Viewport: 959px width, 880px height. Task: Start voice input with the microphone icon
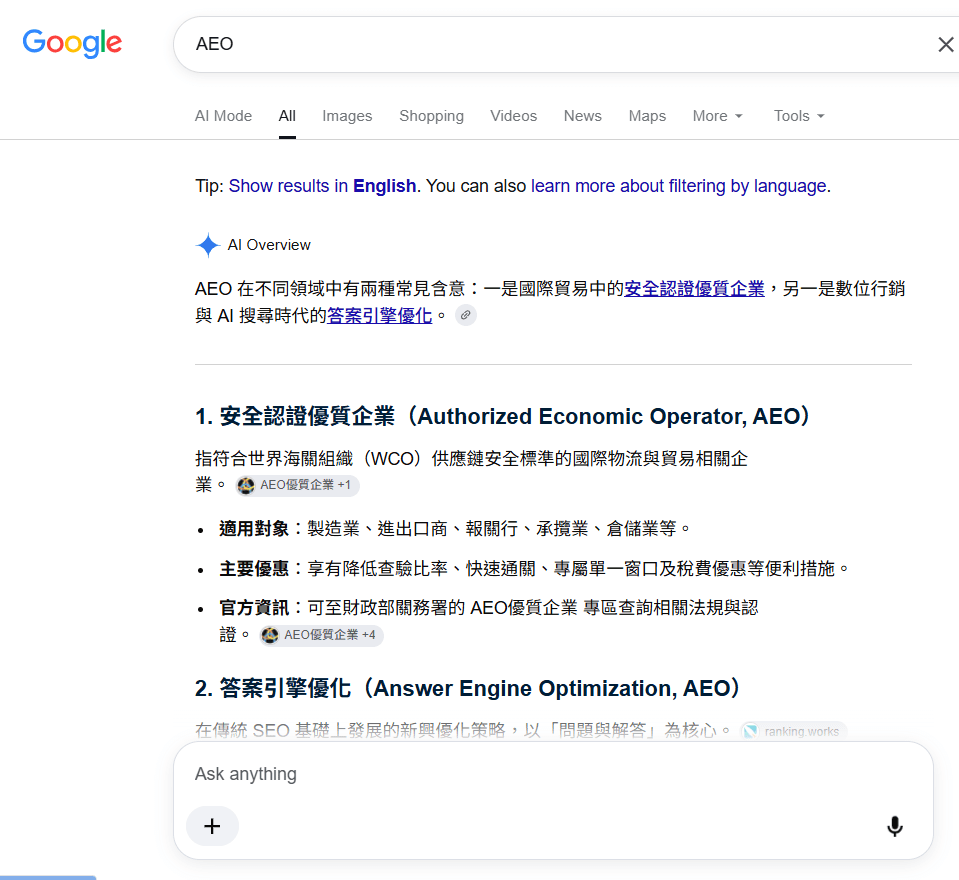[x=895, y=826]
